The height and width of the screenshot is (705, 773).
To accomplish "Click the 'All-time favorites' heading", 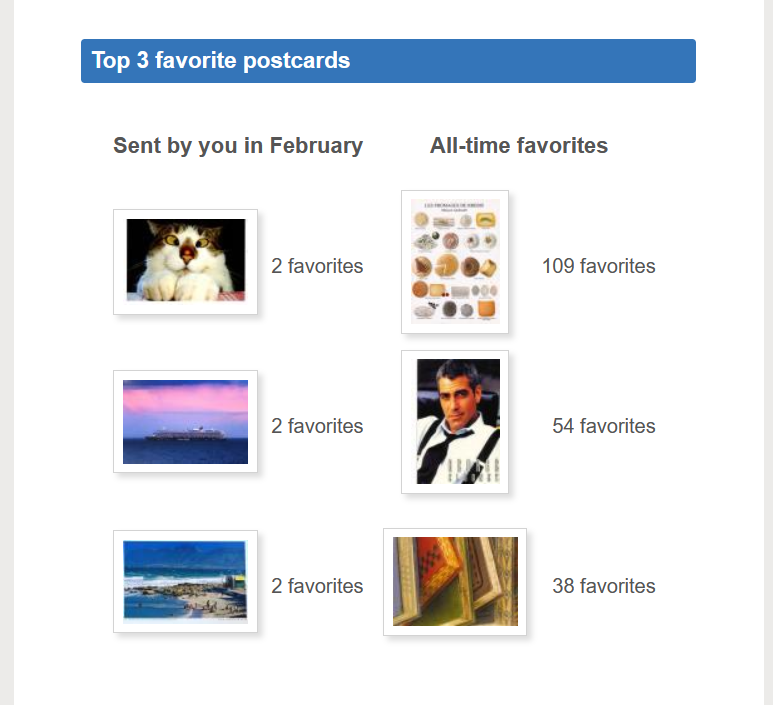I will 519,146.
